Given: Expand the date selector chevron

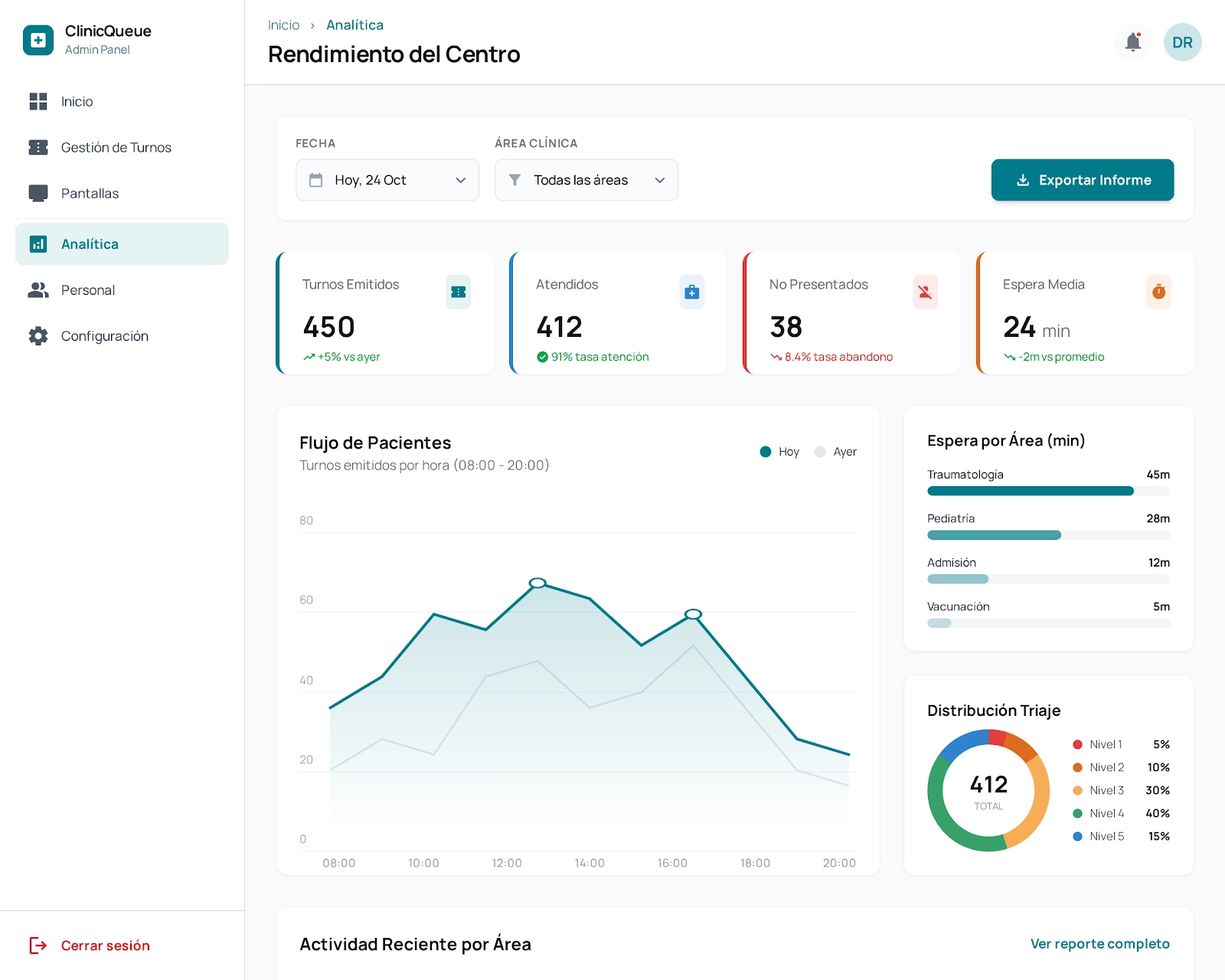Looking at the screenshot, I should 461,180.
